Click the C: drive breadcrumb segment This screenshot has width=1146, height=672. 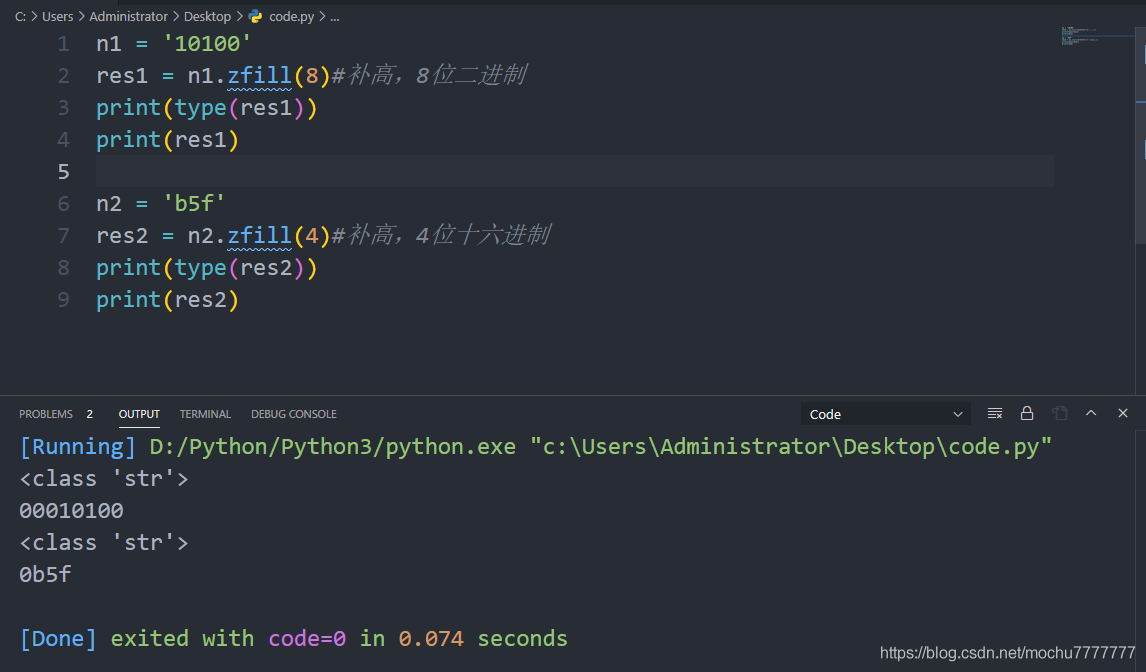pos(20,16)
